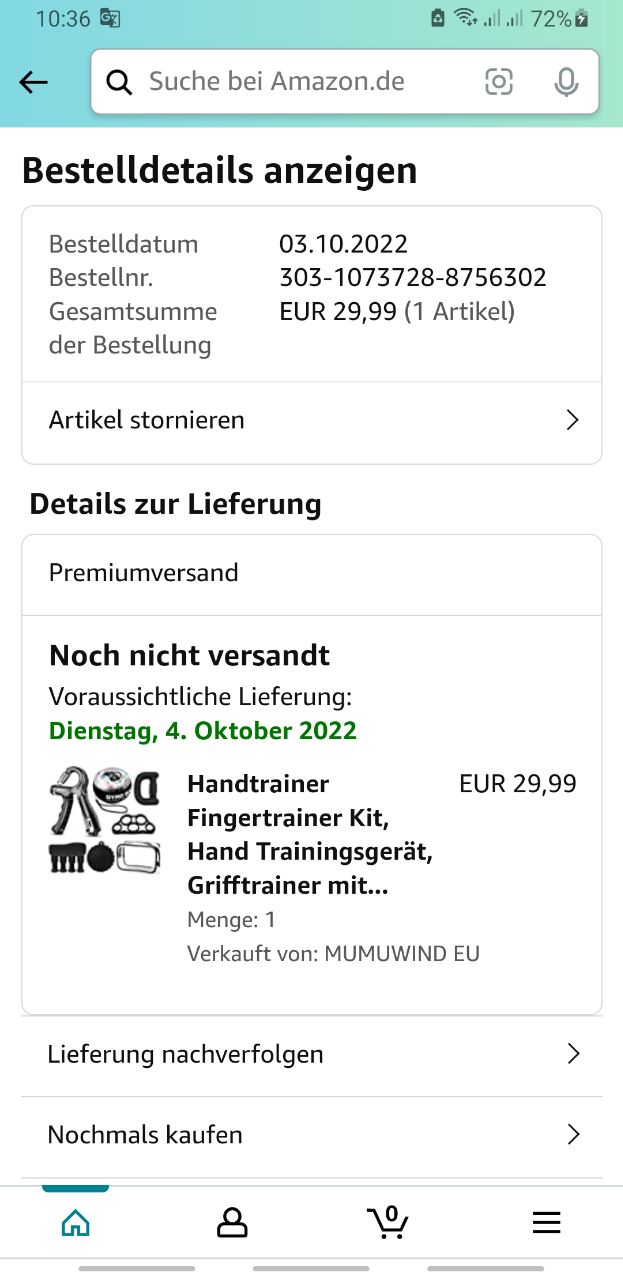
Task: Select Lieferung nachverfolgen option
Action: click(312, 1056)
